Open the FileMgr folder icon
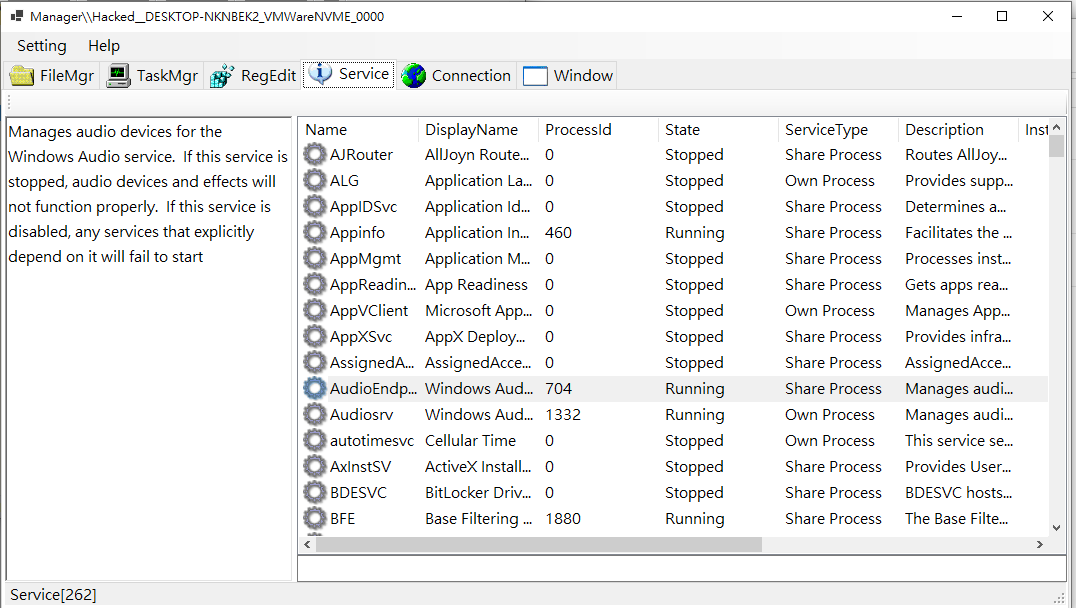This screenshot has height=608, width=1076. [x=21, y=75]
